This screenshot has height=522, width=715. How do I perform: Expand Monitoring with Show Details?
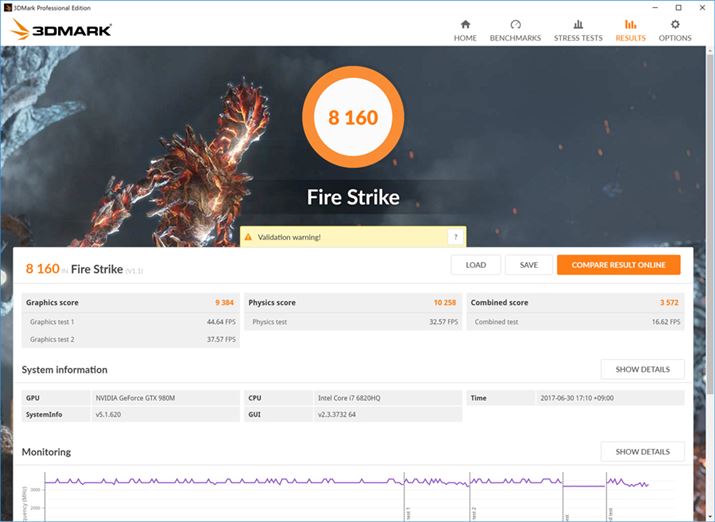(642, 451)
